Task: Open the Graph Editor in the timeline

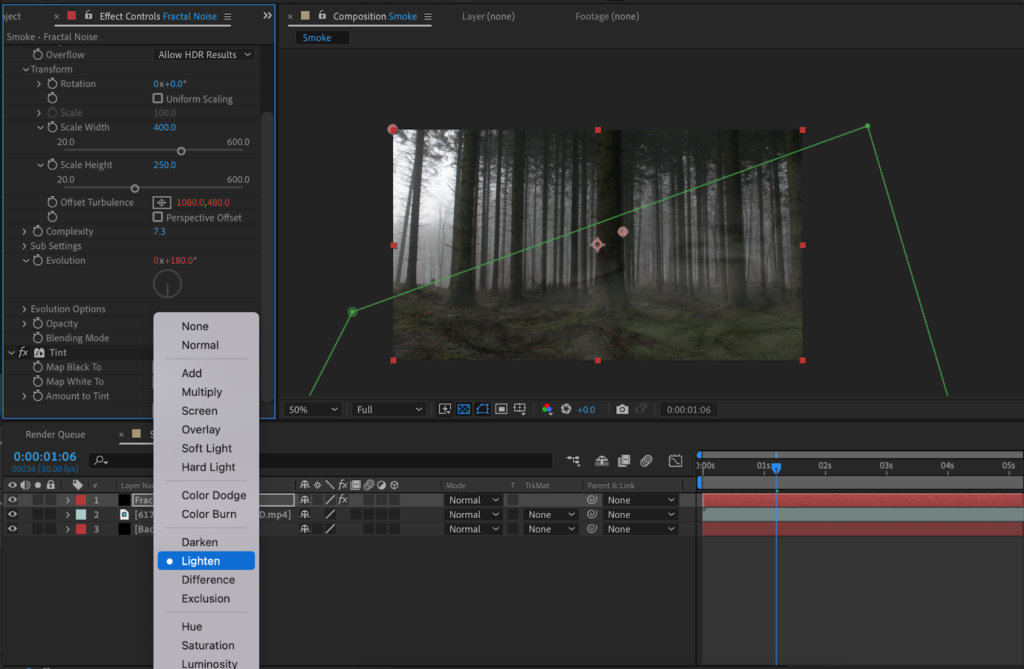Action: point(675,460)
